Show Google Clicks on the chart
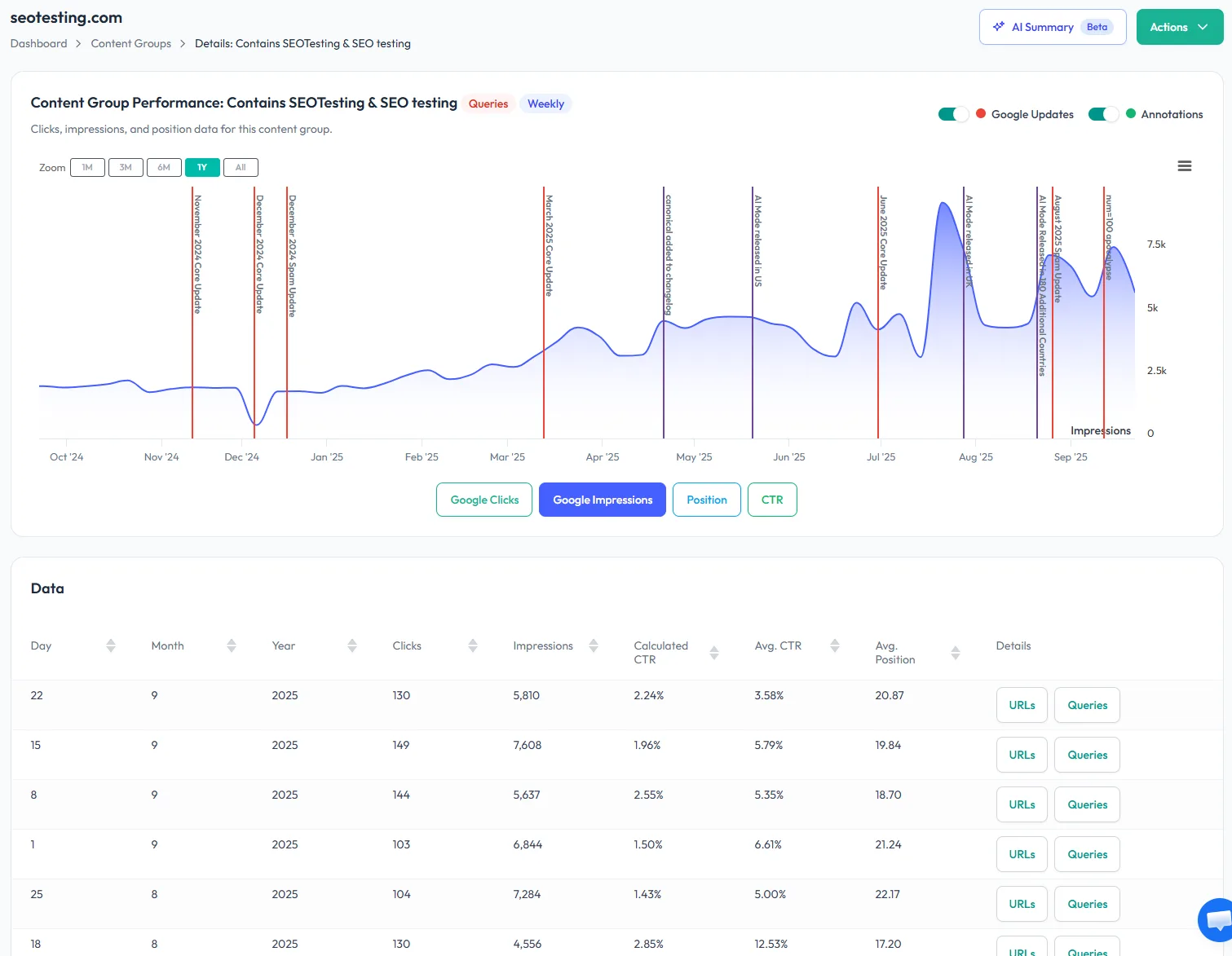This screenshot has height=956, width=1232. click(x=484, y=499)
